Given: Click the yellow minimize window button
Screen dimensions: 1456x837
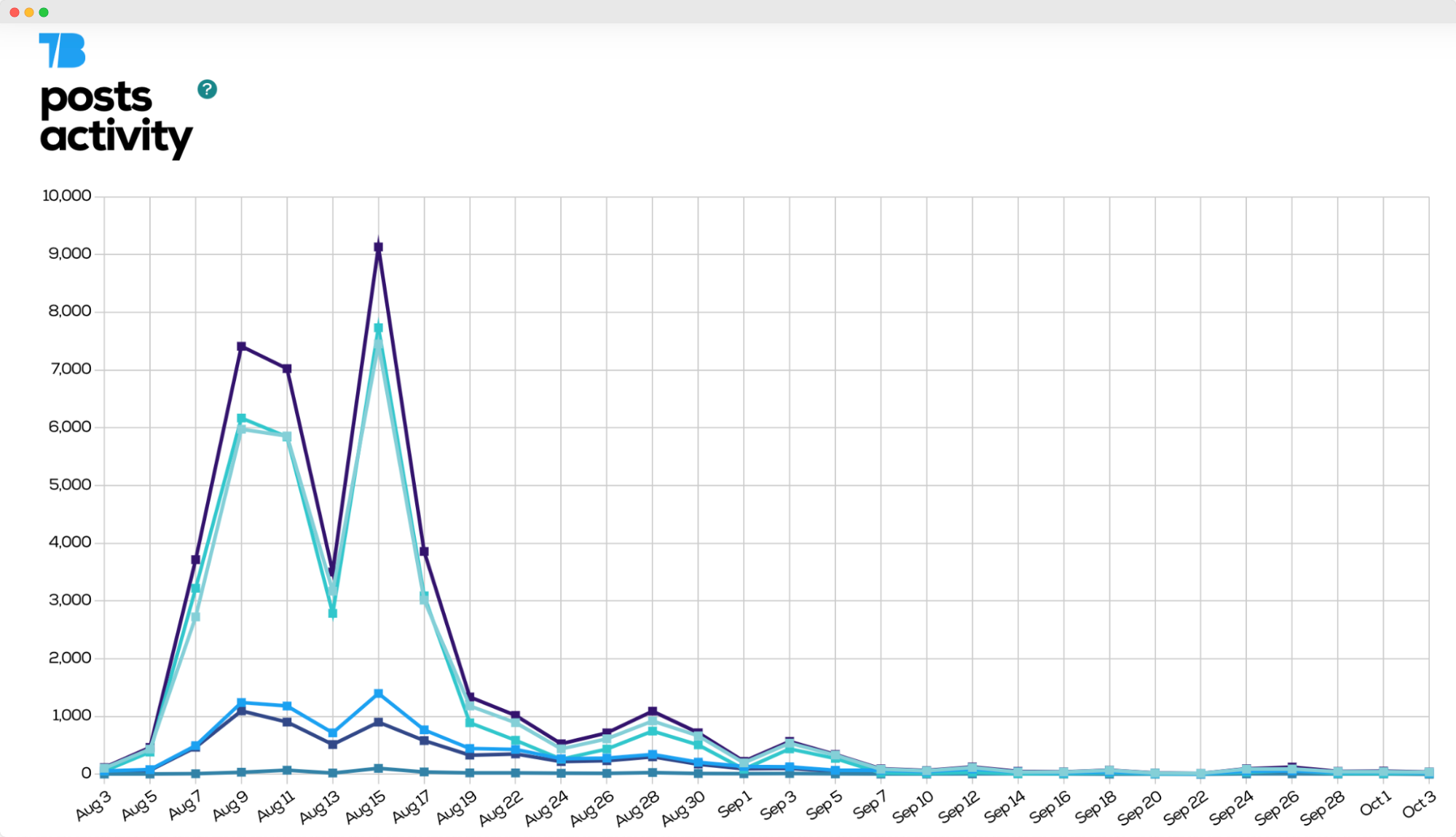Looking at the screenshot, I should [x=29, y=12].
